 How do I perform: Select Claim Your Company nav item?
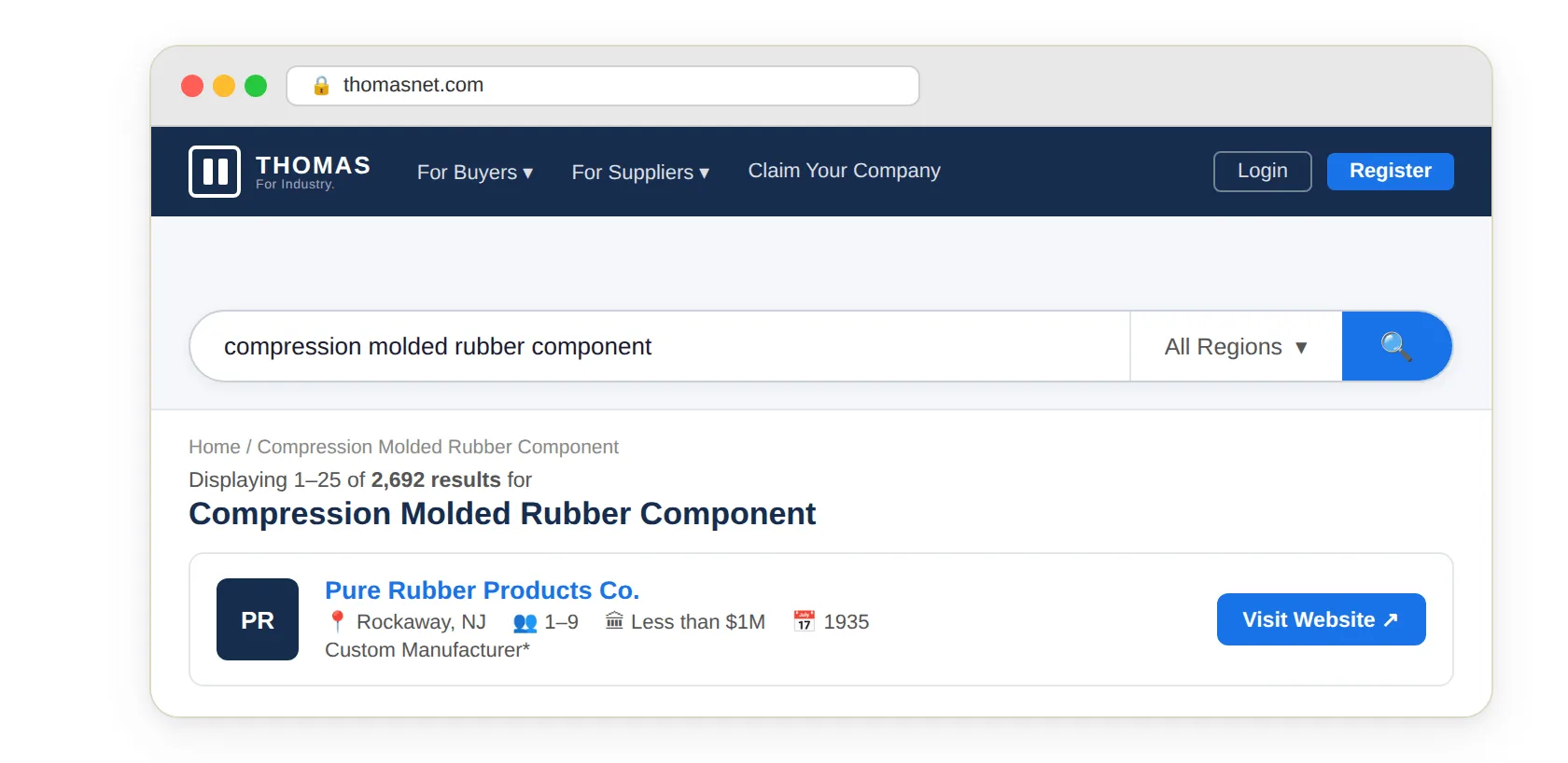tap(844, 171)
